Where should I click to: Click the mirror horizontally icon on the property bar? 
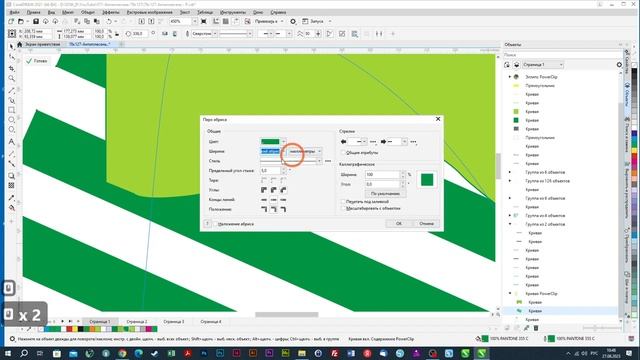165,34
